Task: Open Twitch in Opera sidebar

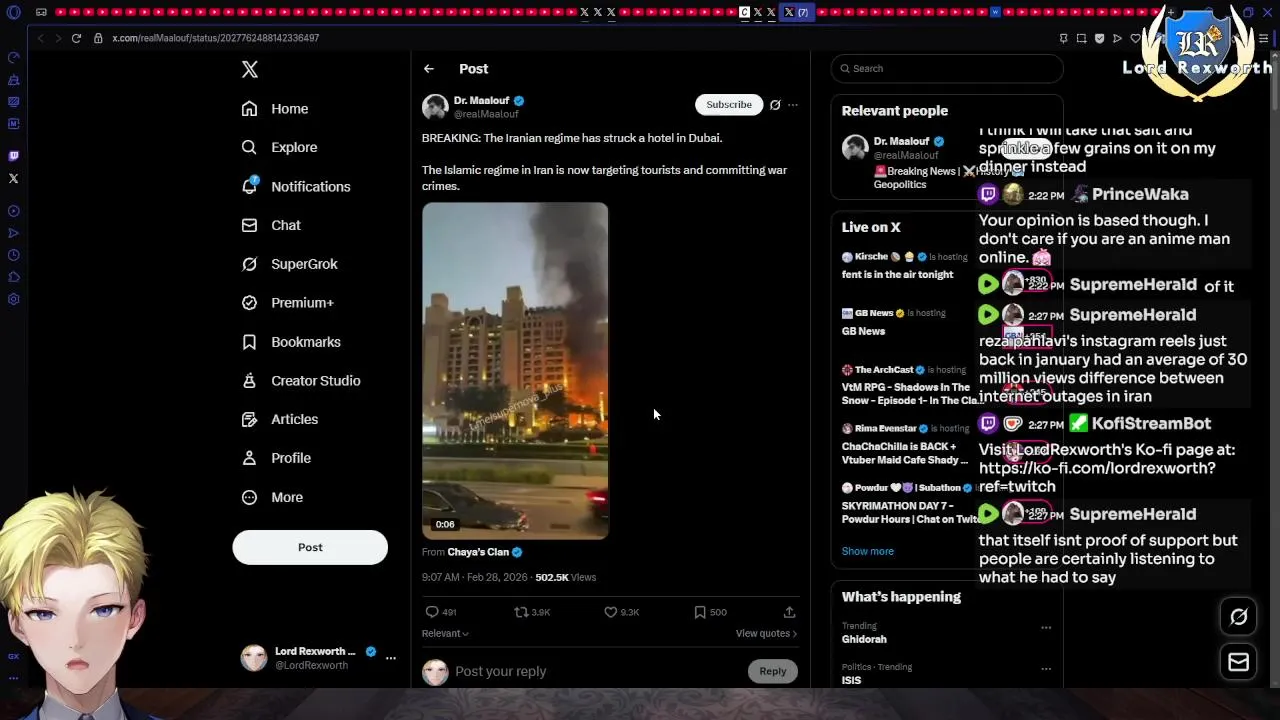Action: point(13,156)
